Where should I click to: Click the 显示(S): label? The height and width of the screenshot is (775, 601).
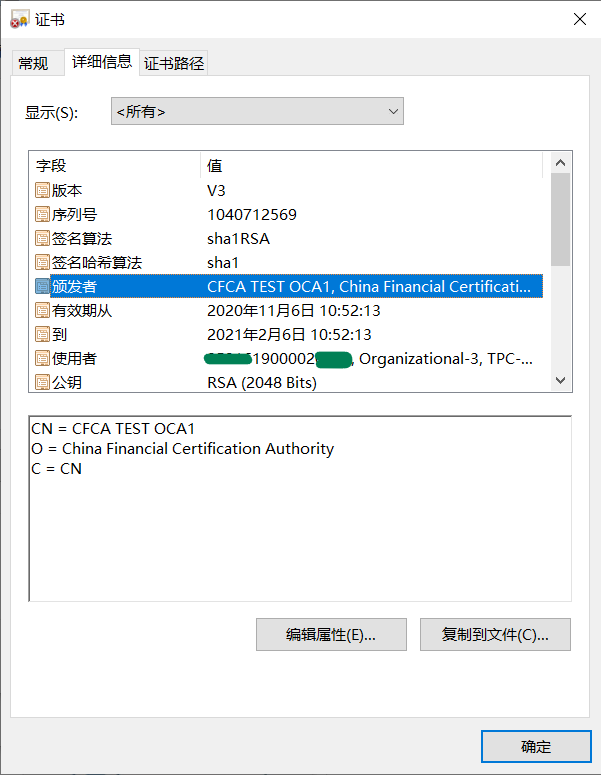(51, 112)
